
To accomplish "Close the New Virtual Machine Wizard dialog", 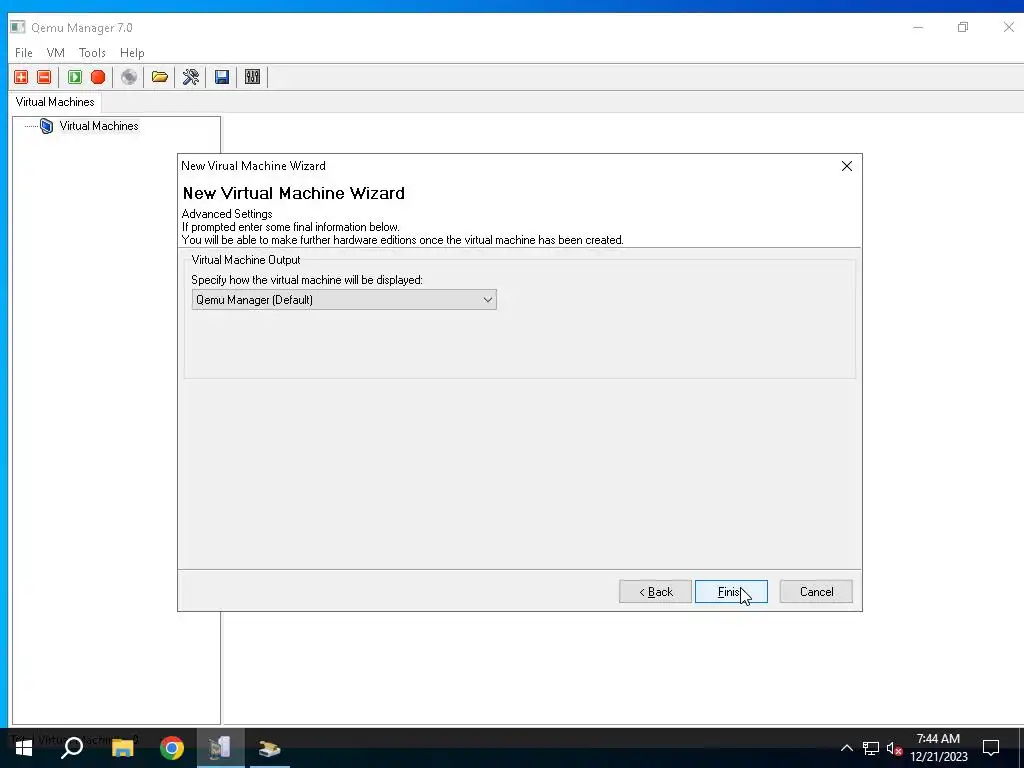I will tap(846, 166).
